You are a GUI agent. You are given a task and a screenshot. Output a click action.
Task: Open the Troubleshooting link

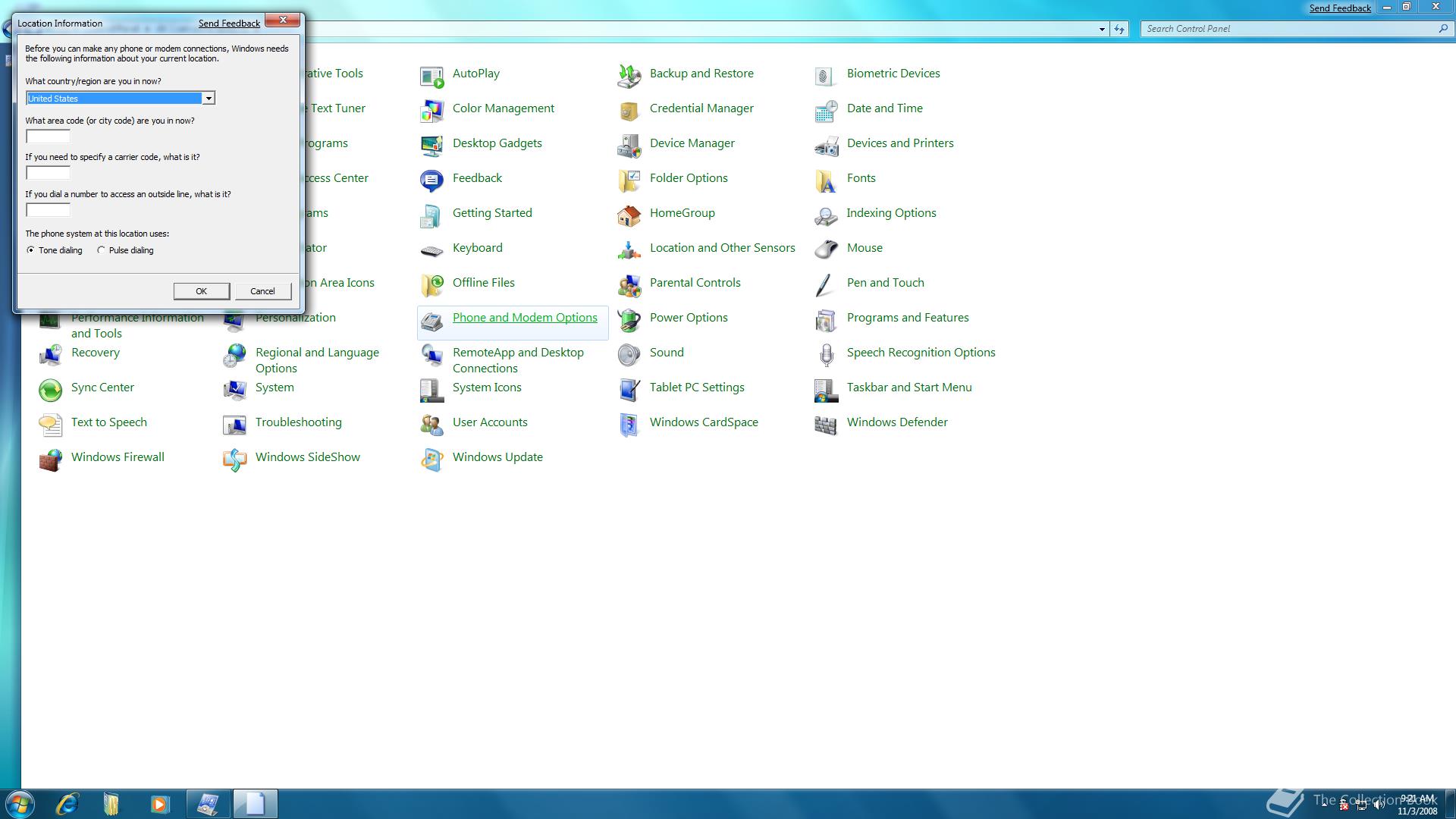298,422
